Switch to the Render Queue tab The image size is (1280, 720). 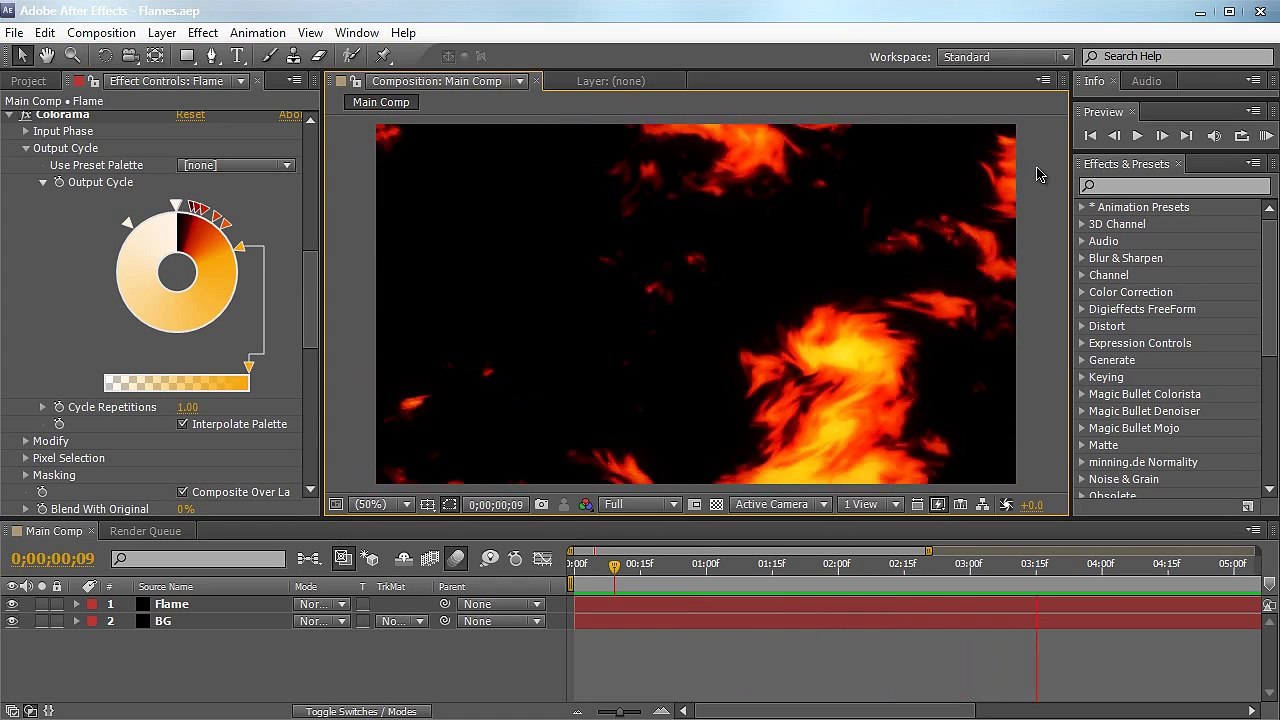[145, 531]
